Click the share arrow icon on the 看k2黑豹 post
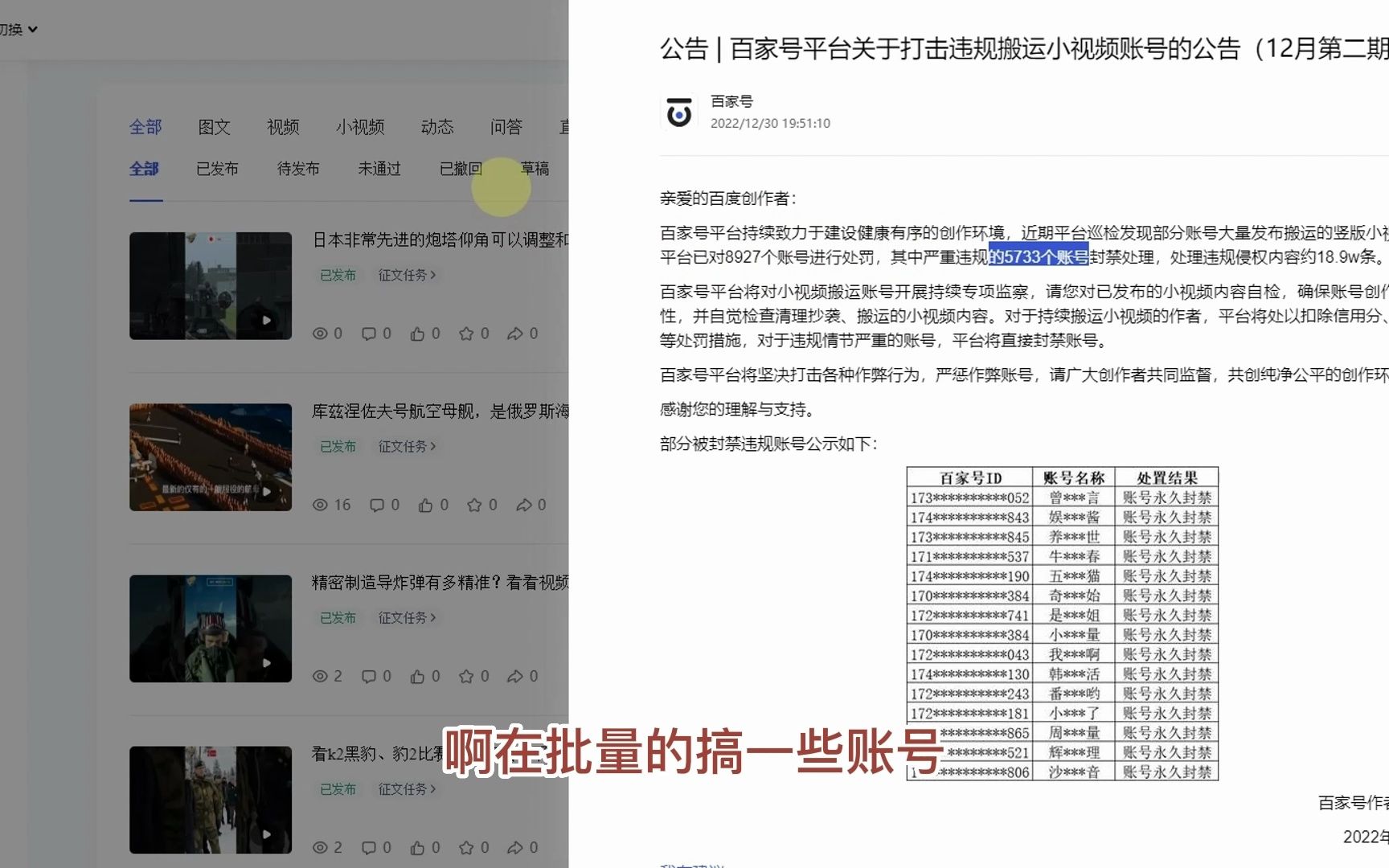 [x=515, y=848]
